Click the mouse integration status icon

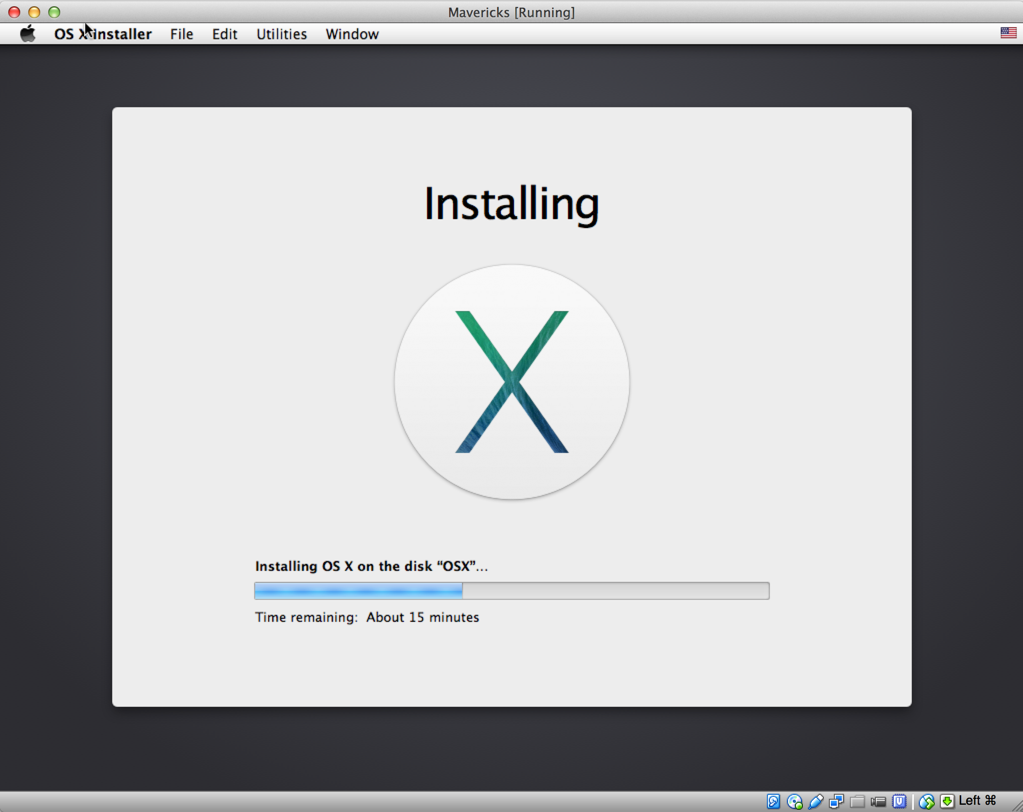926,802
